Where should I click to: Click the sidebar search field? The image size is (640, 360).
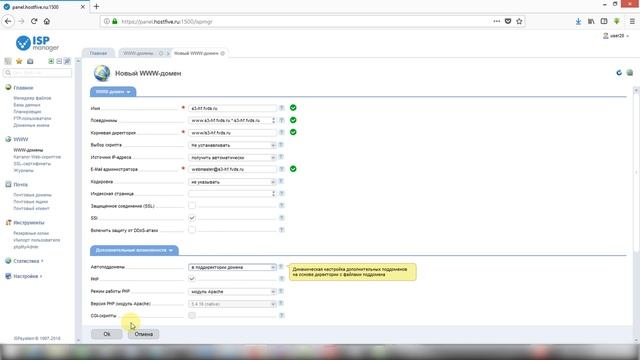(x=38, y=73)
